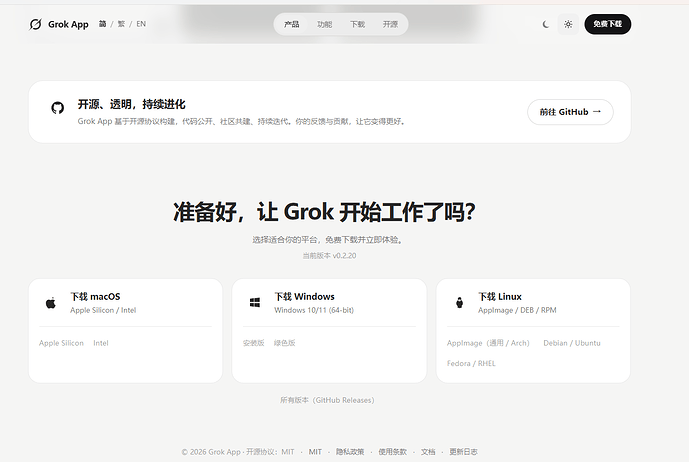
Task: Click the 前往 GitHub button
Action: pos(570,112)
